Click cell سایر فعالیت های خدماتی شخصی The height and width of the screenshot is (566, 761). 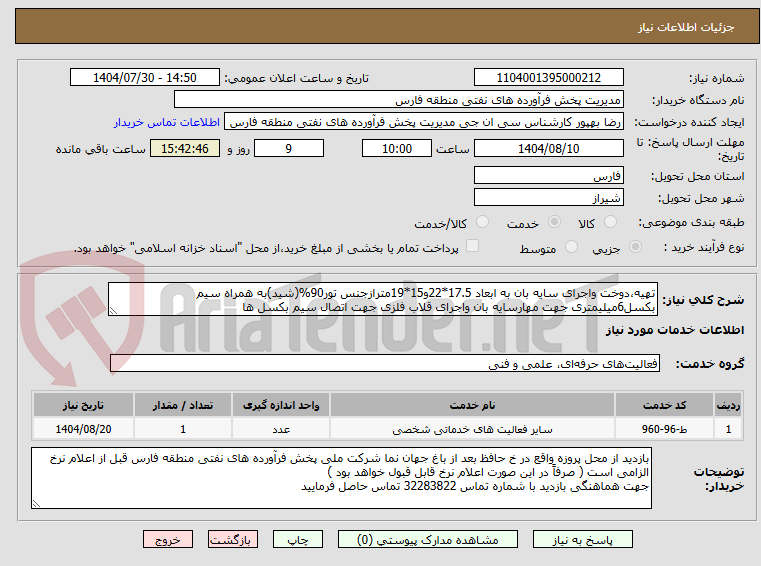coord(472,429)
